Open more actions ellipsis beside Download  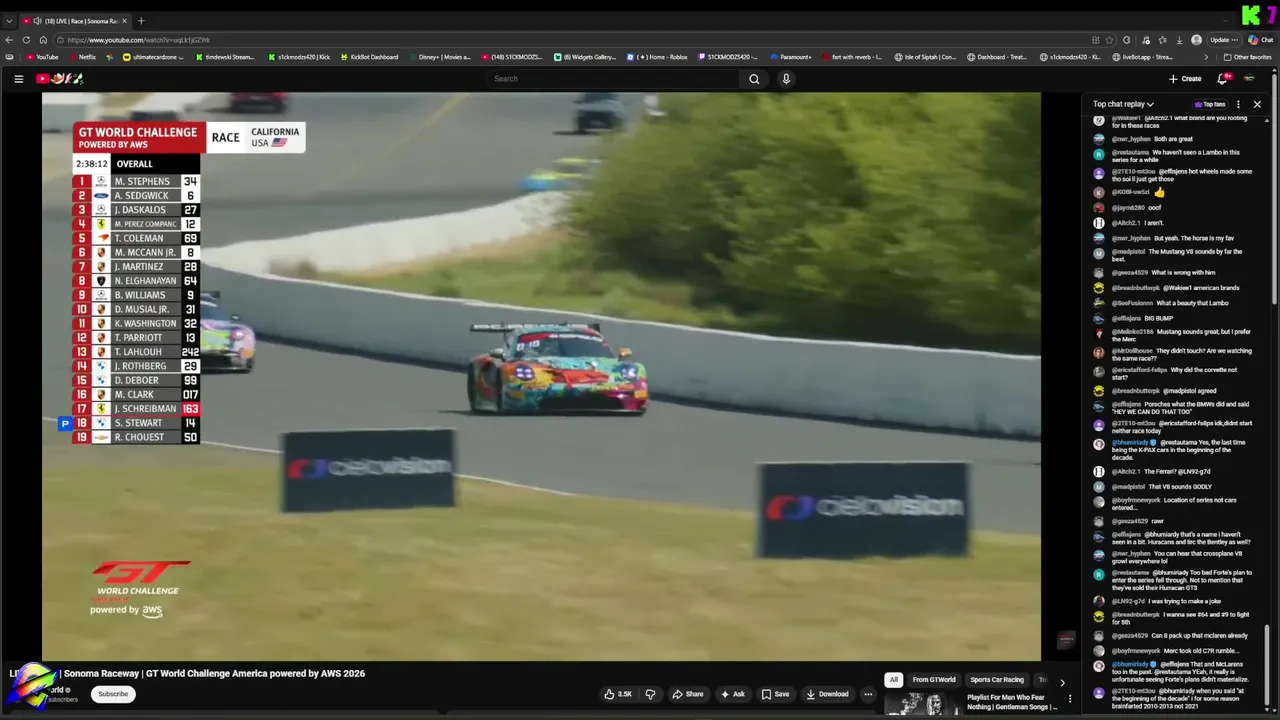coord(868,694)
